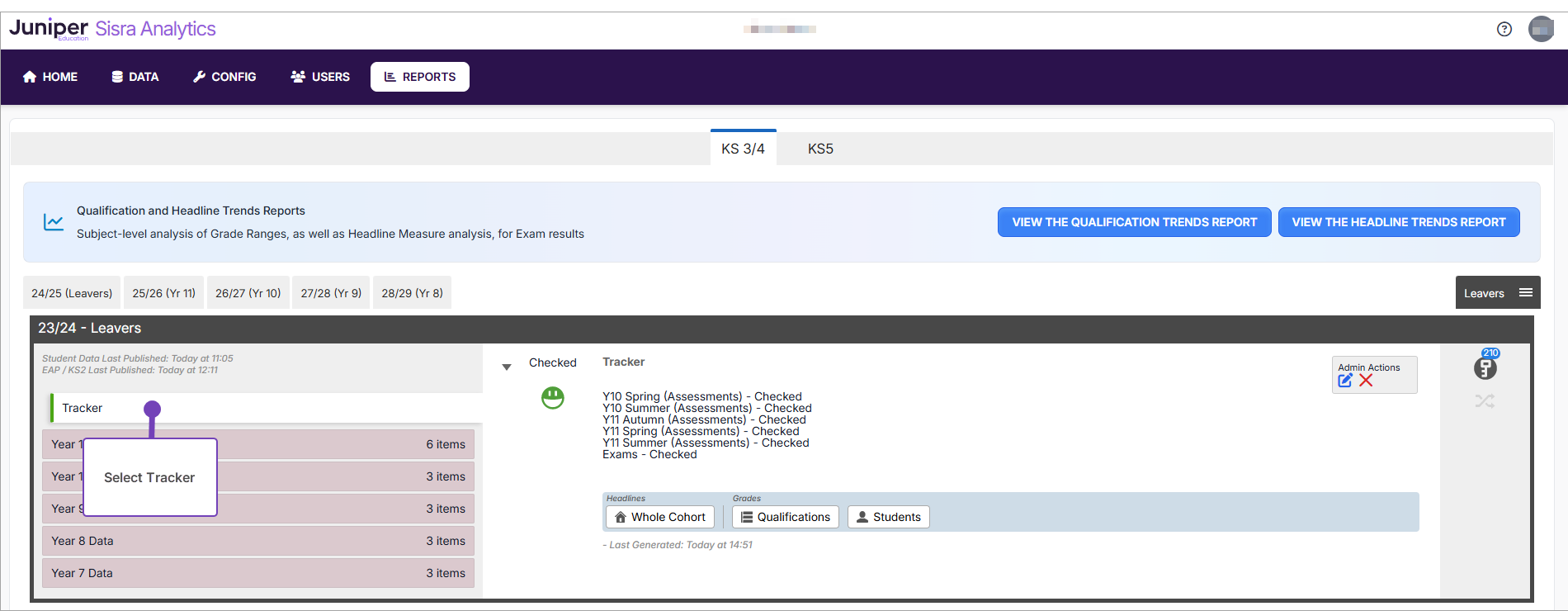View the Headline Trends Report

coord(1398,222)
